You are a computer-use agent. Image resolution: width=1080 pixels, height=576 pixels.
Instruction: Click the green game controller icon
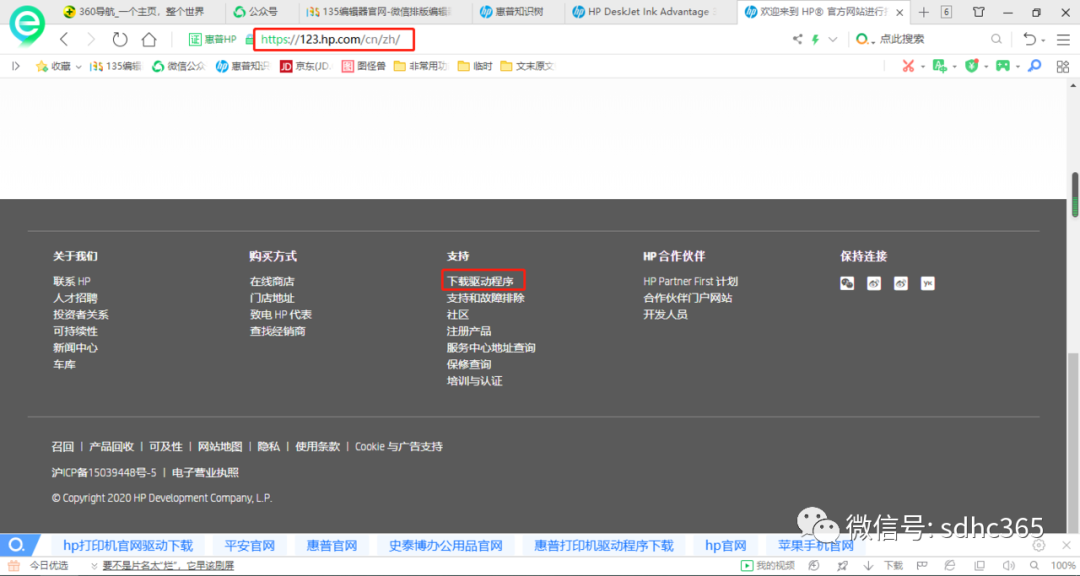pos(1003,66)
